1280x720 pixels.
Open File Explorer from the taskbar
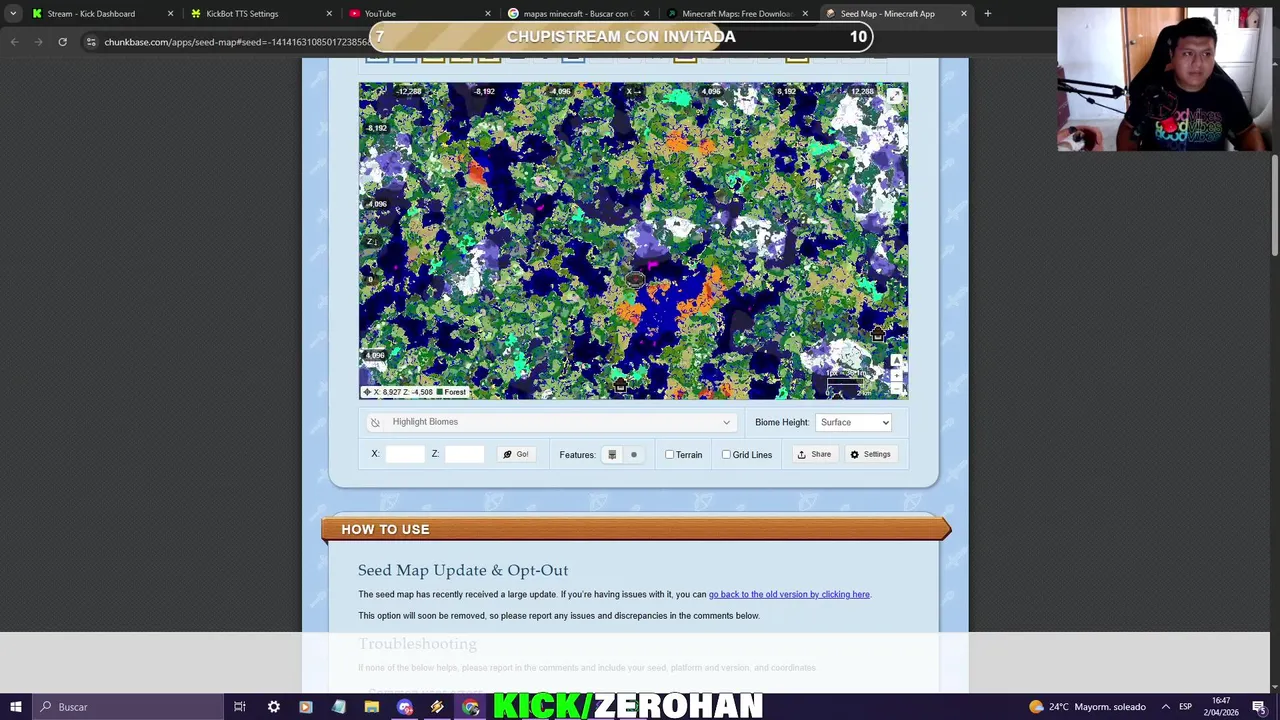pos(372,707)
